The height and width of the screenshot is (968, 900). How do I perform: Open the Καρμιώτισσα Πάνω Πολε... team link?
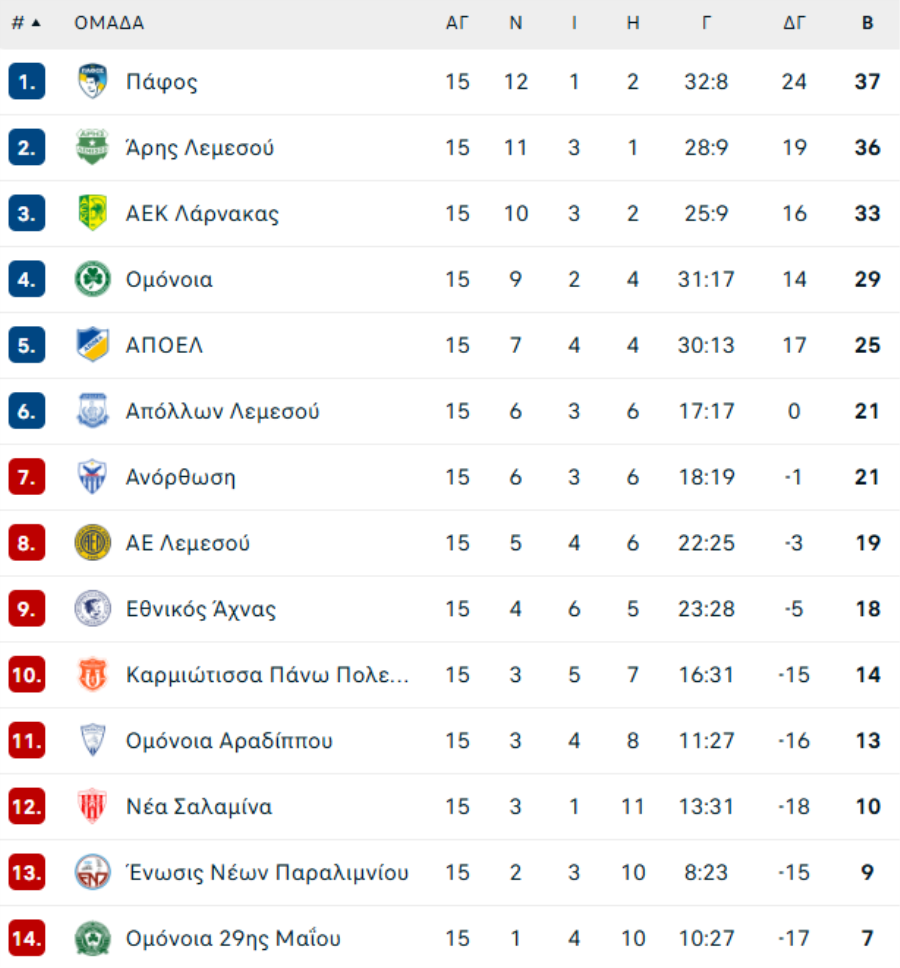click(x=267, y=675)
